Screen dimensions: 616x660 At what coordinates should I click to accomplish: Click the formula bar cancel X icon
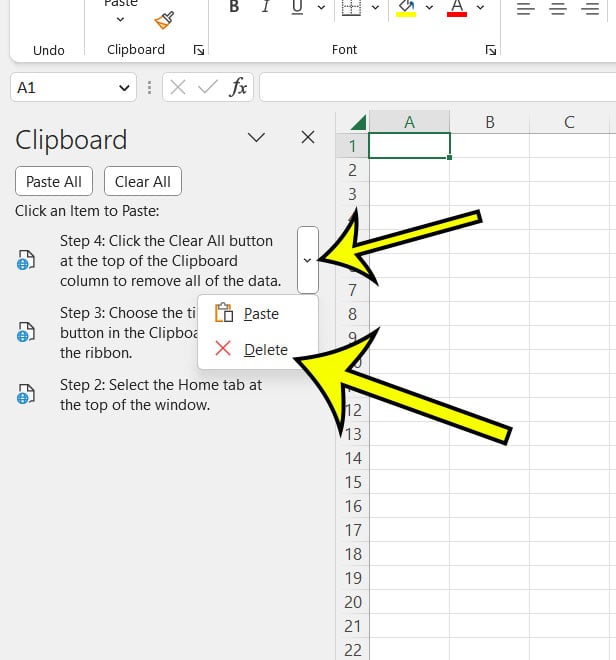pos(178,88)
